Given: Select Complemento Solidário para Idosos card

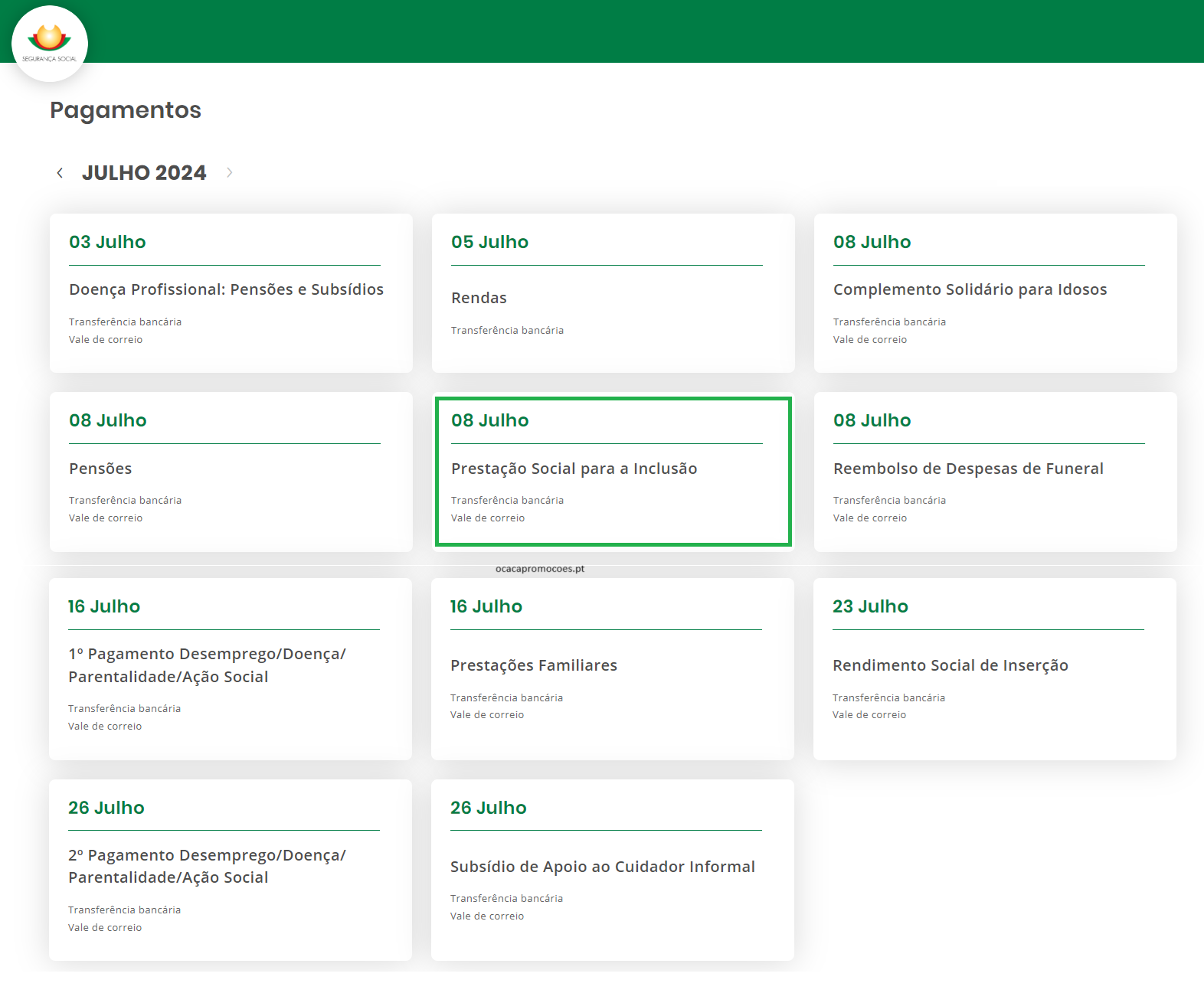Looking at the screenshot, I should 970,289.
